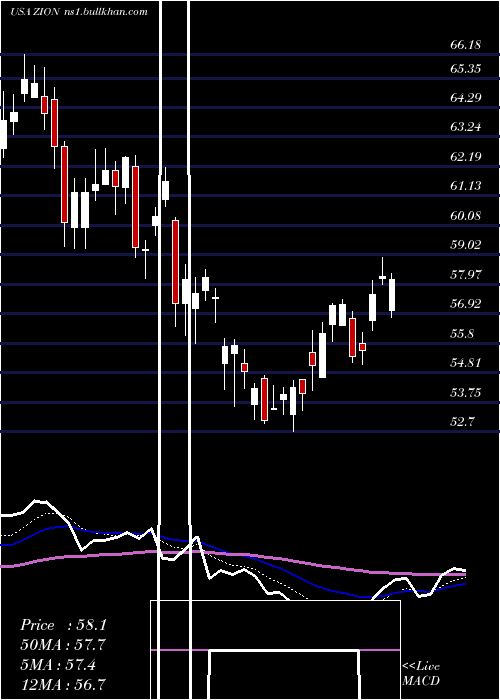Click the 12MA : 56.7 readout
Screen dimensions: 500x700
pyautogui.click(x=63, y=684)
